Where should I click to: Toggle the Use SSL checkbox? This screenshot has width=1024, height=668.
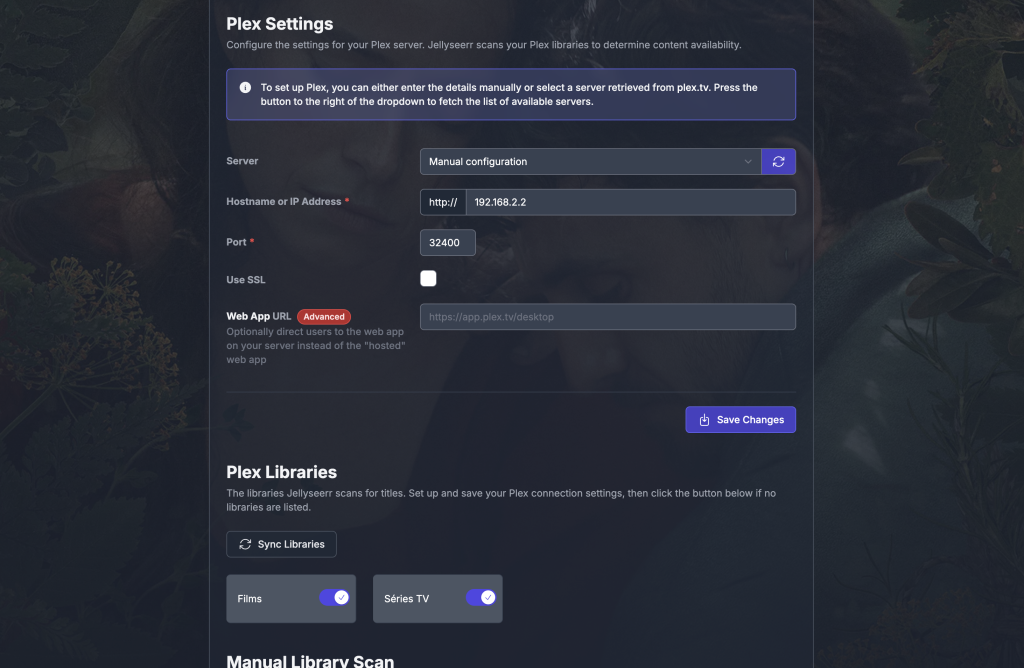coord(428,279)
